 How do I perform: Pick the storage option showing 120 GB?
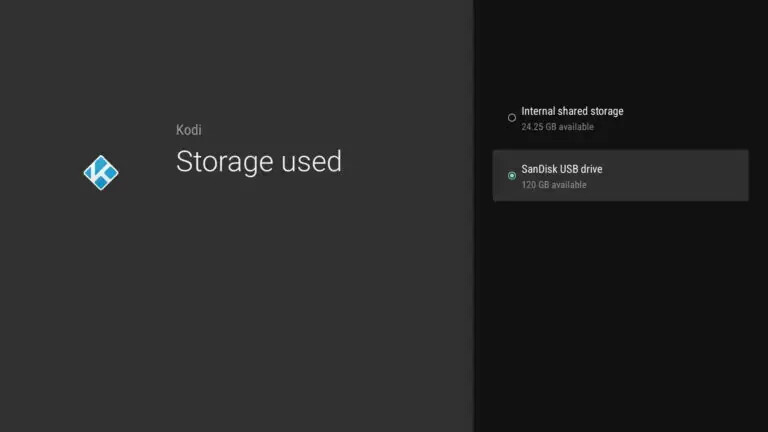point(621,175)
